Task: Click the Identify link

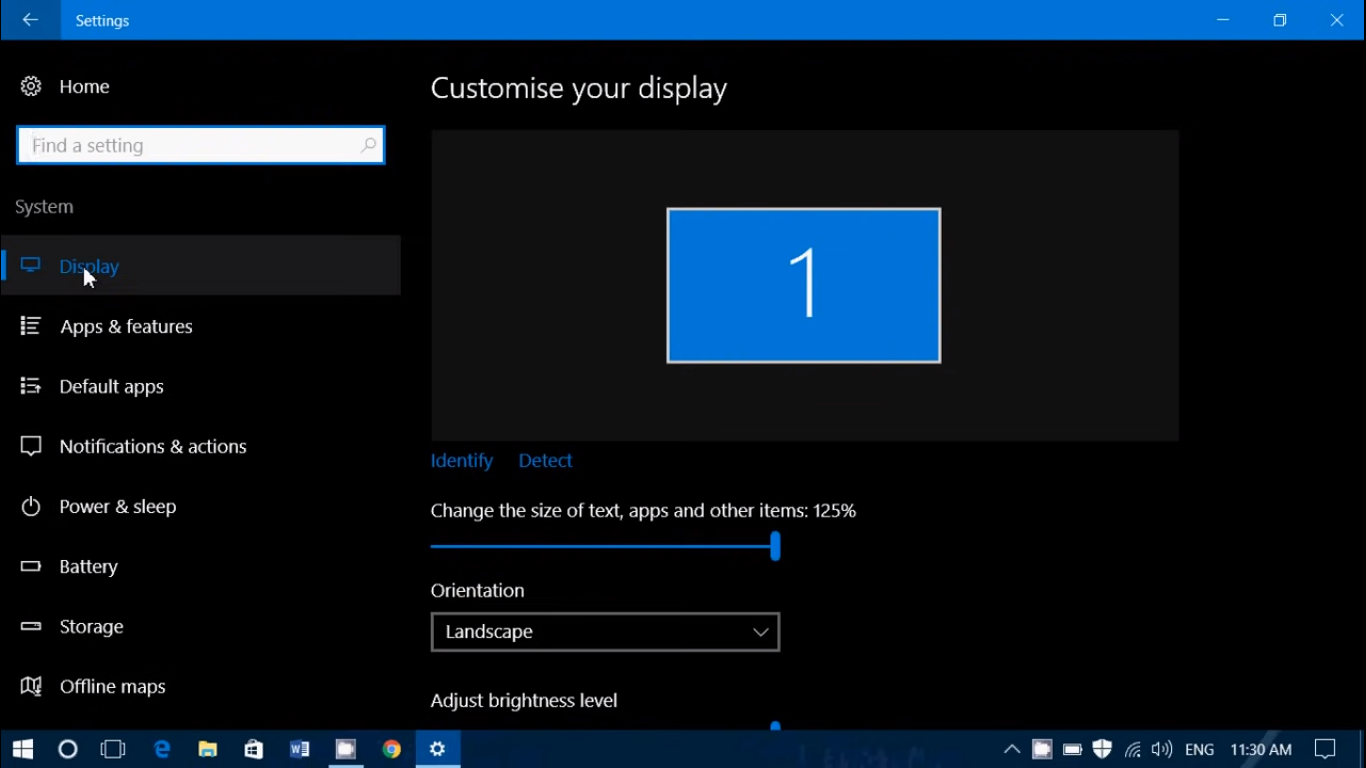Action: [461, 461]
